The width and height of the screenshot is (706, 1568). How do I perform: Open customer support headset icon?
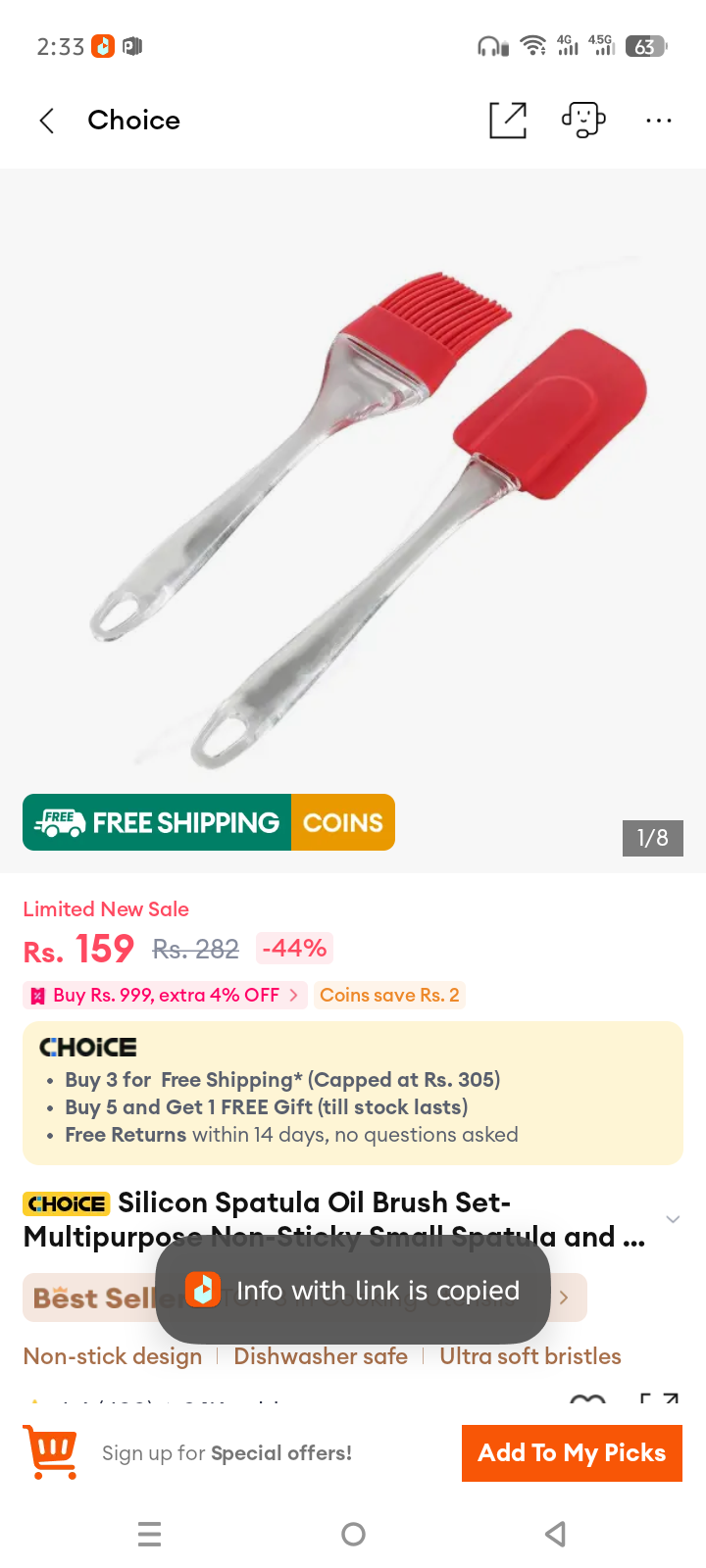click(x=583, y=121)
